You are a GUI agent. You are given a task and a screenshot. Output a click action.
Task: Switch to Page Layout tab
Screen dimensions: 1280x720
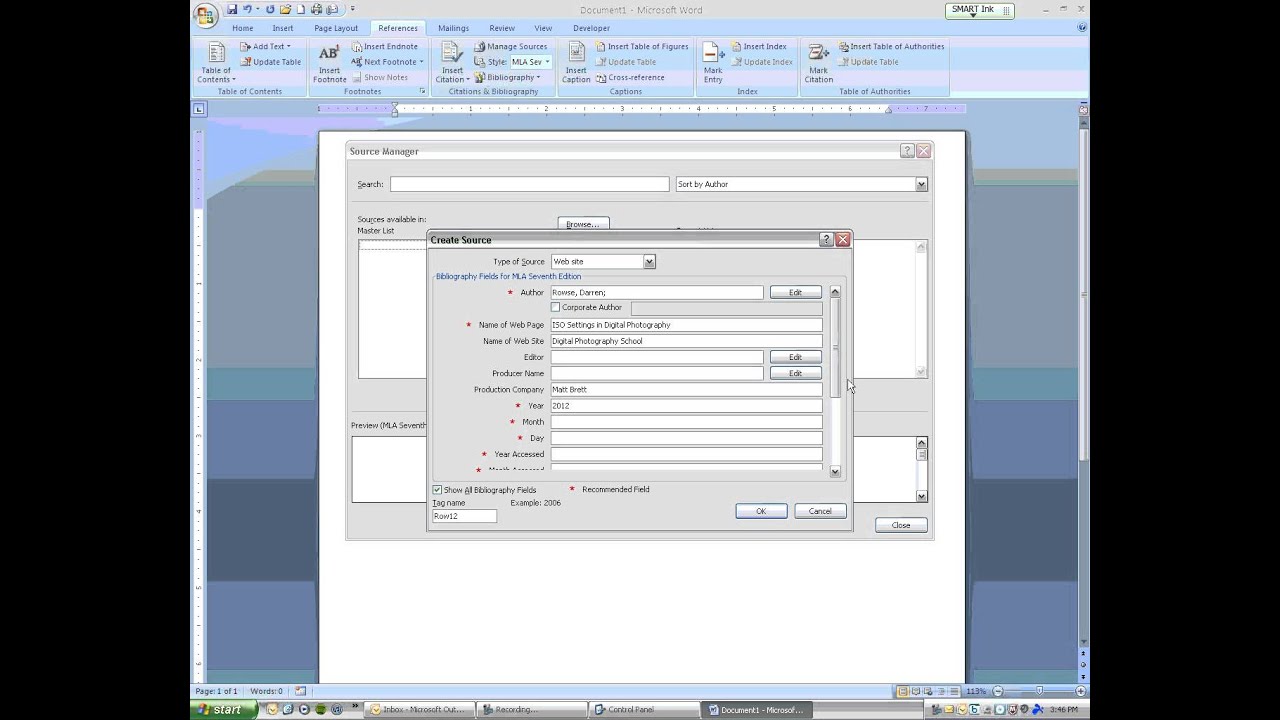click(336, 28)
